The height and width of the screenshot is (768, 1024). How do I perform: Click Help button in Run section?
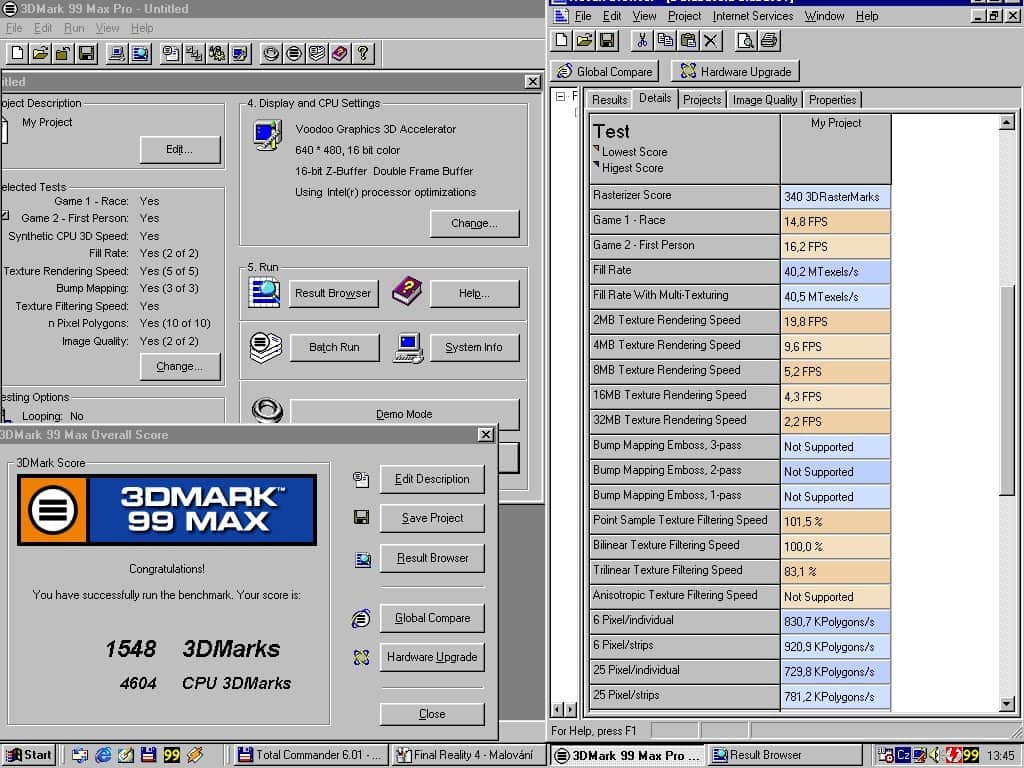coord(474,293)
